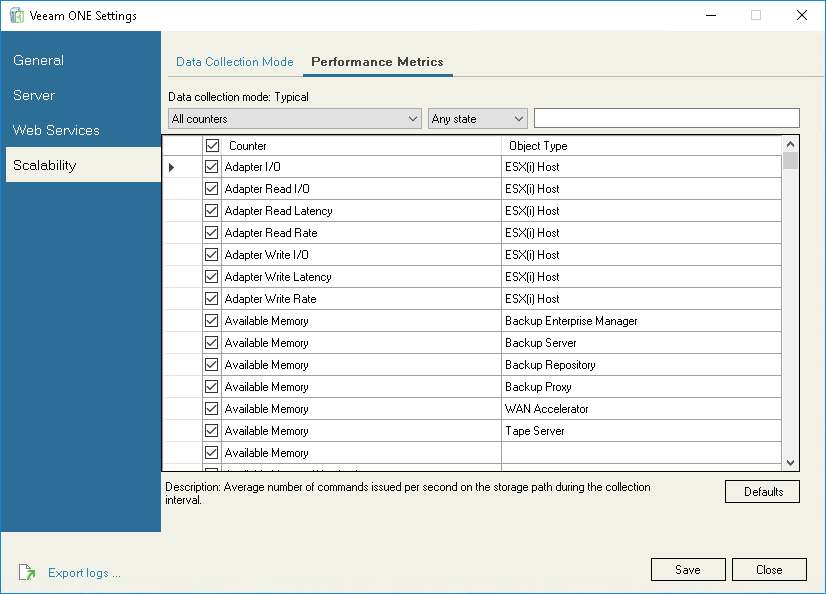
Task: Click the counter search text field
Action: click(667, 119)
